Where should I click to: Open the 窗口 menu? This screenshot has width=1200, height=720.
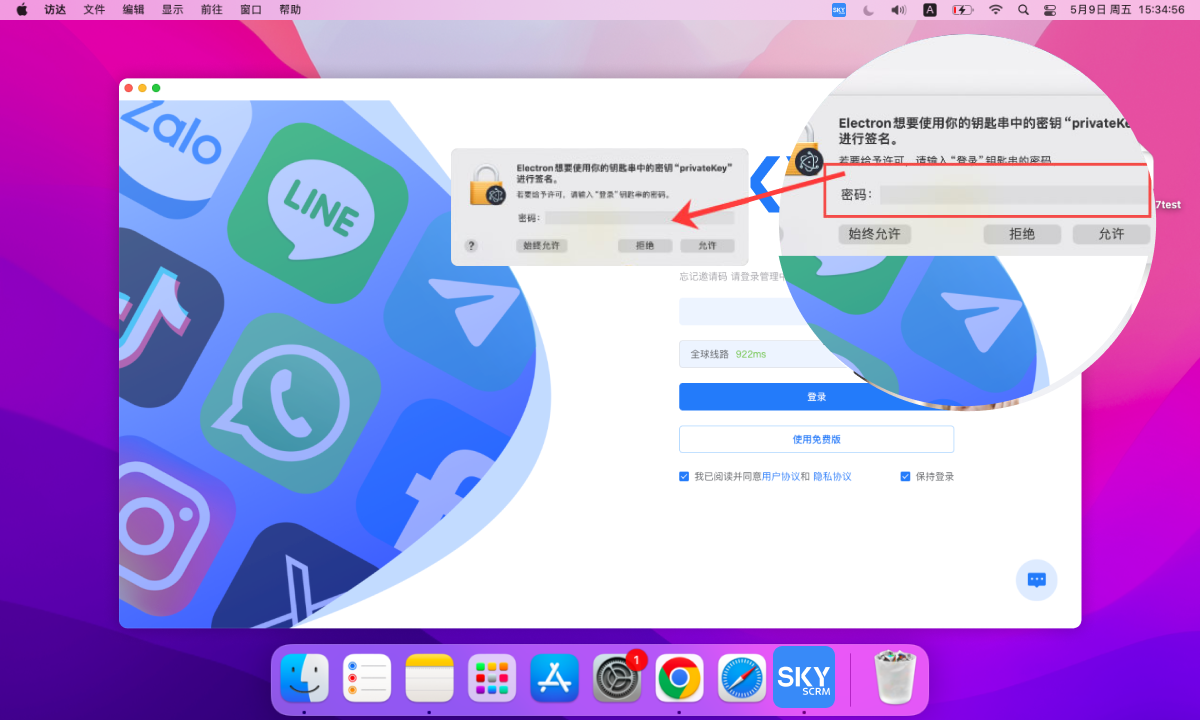click(x=251, y=10)
